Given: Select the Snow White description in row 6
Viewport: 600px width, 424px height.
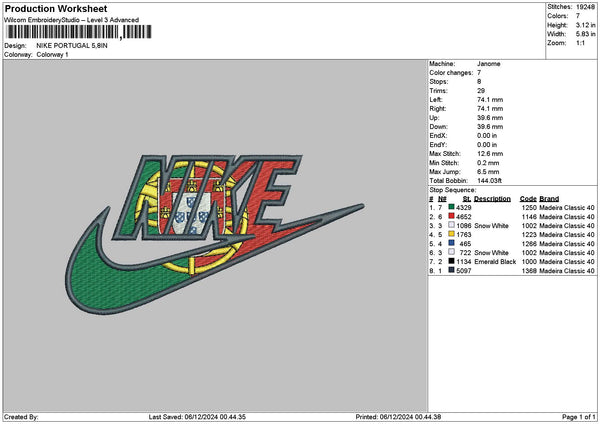Looking at the screenshot, I should 491,253.
